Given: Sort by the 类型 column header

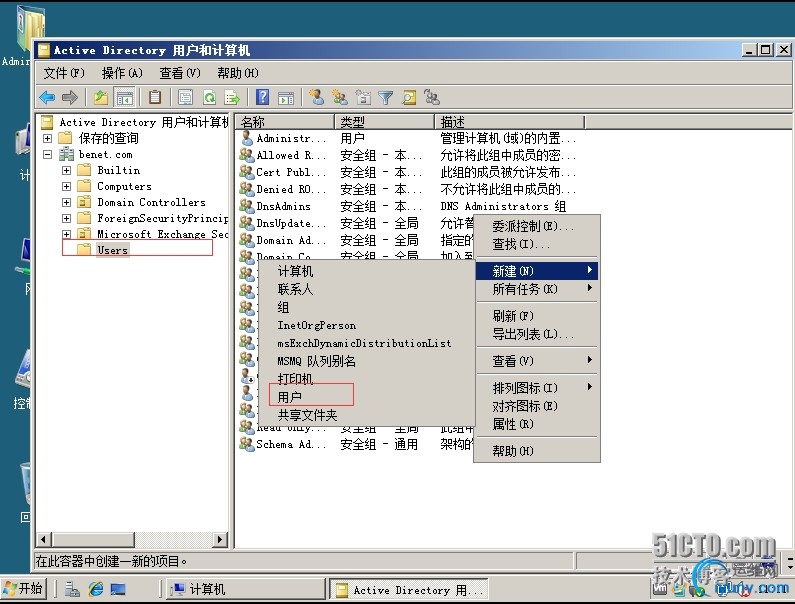Looking at the screenshot, I should tap(384, 122).
